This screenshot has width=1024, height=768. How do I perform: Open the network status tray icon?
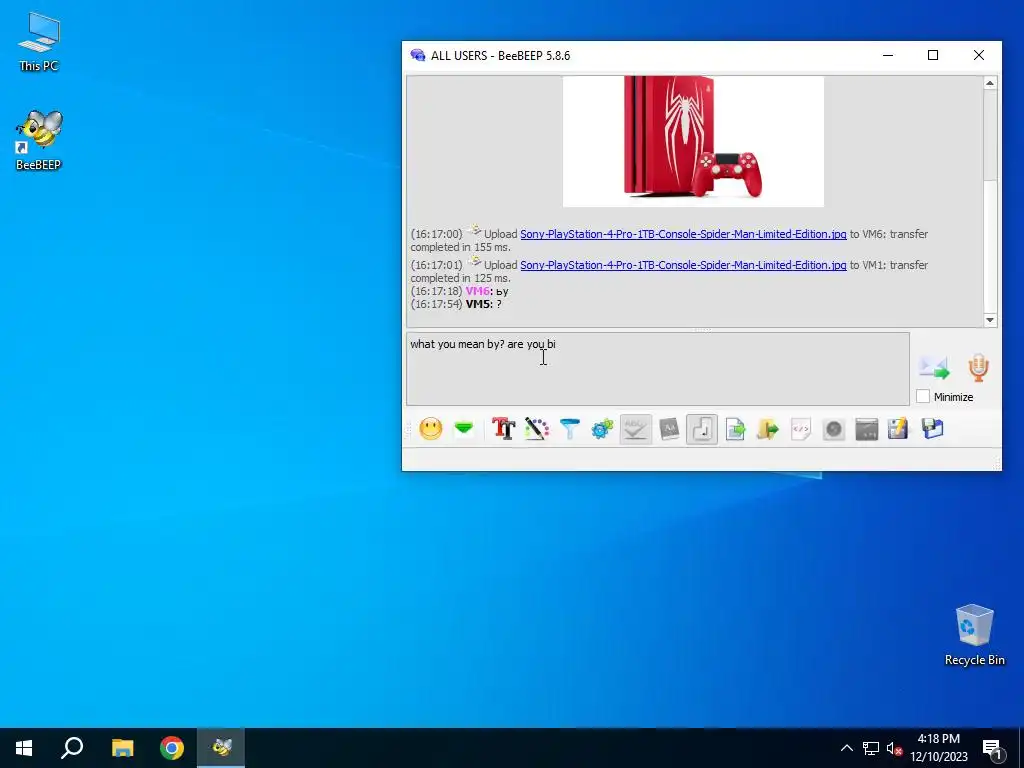(x=871, y=748)
